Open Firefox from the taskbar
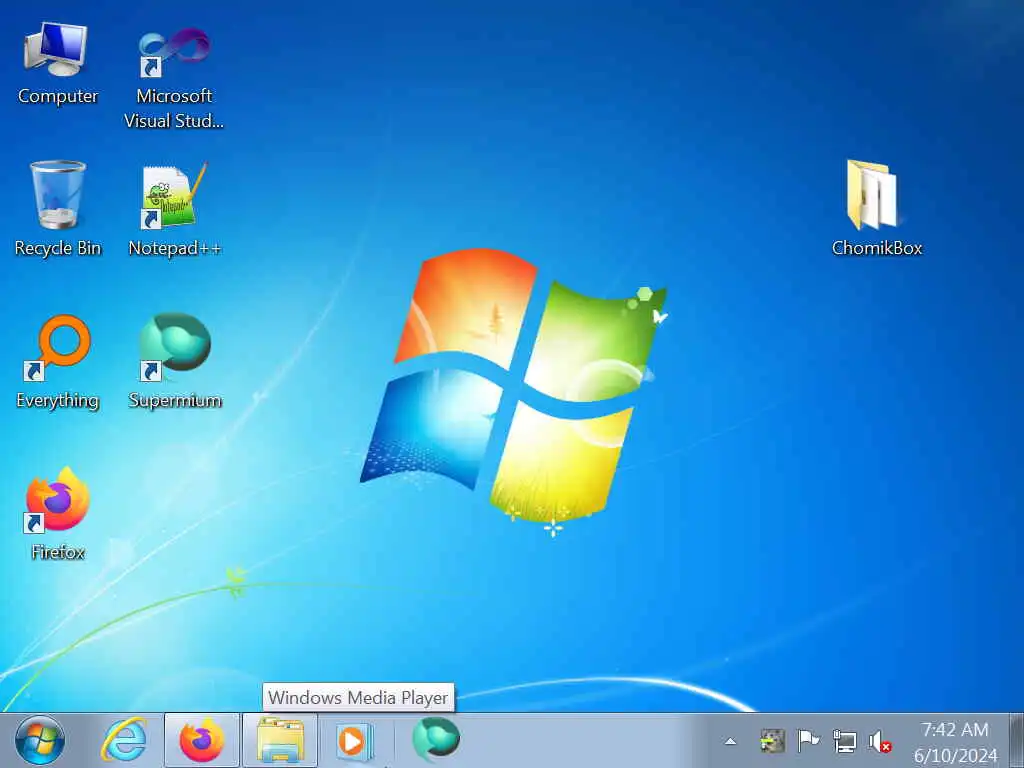 (202, 741)
